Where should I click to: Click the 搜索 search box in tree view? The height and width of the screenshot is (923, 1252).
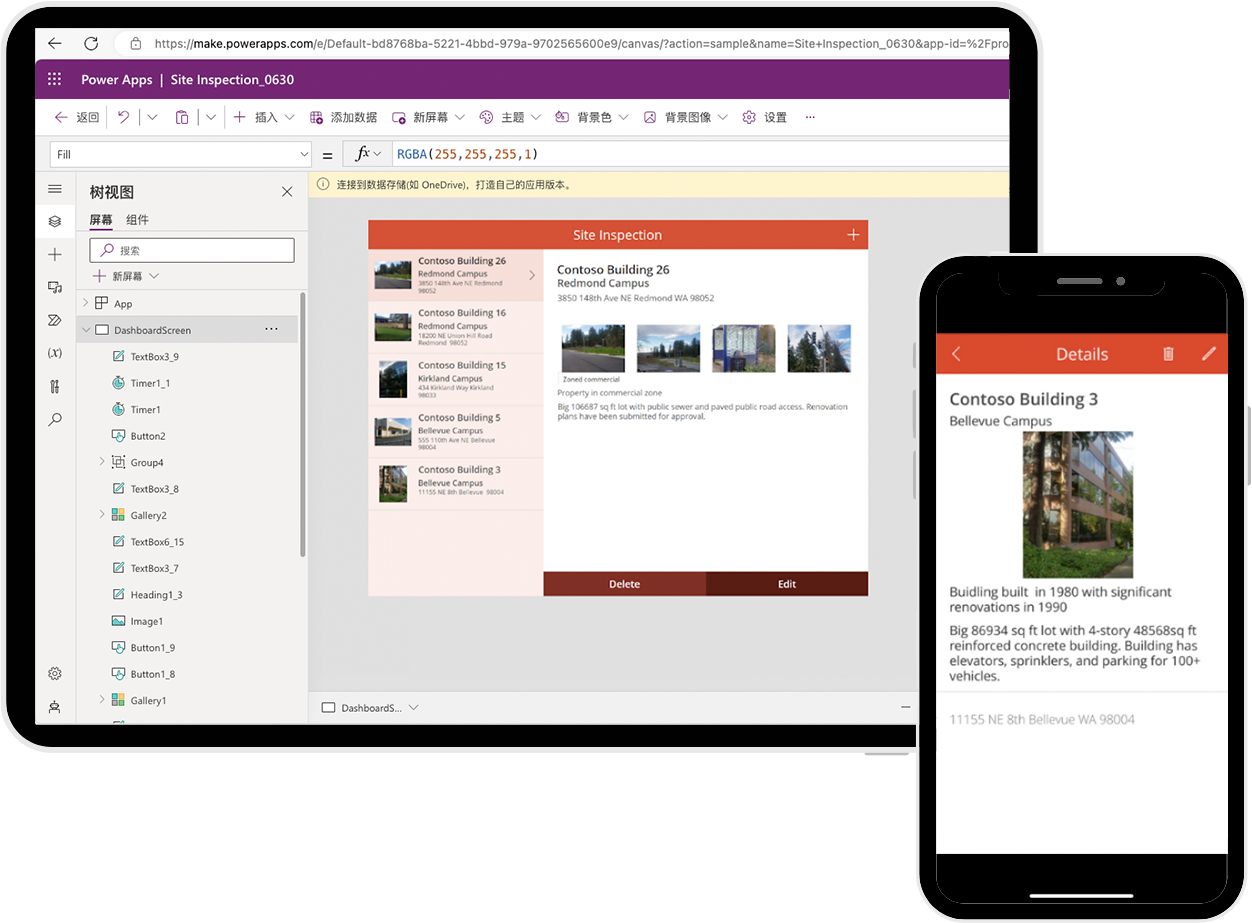coord(192,250)
